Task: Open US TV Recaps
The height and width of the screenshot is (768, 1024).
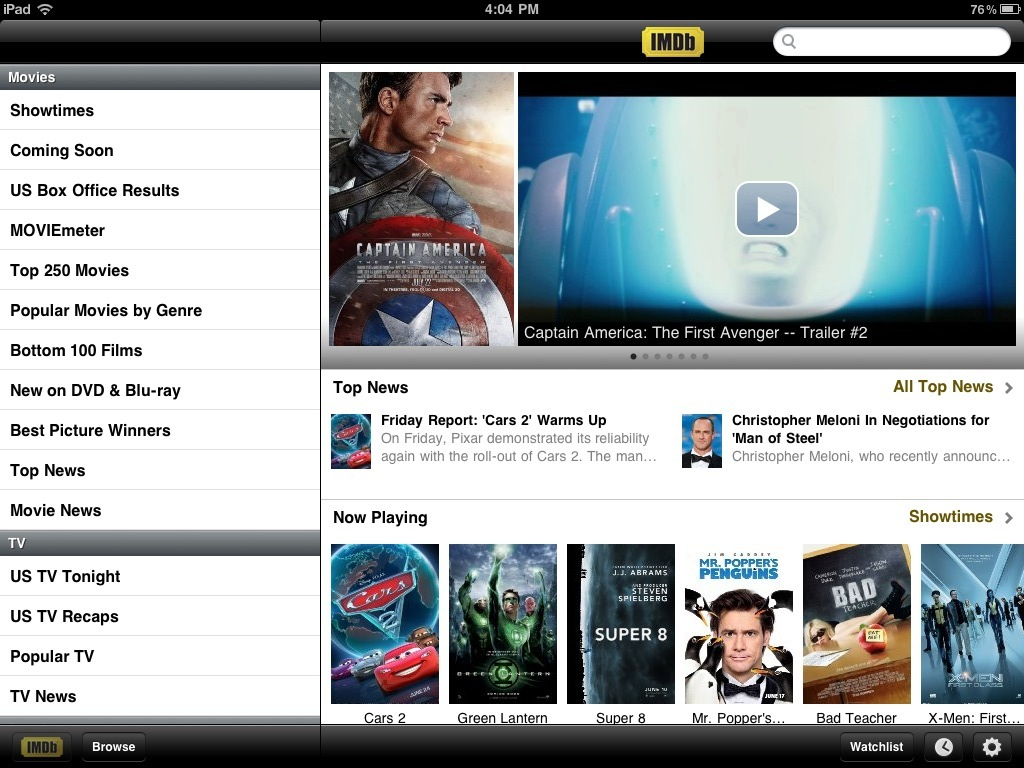Action: point(160,616)
